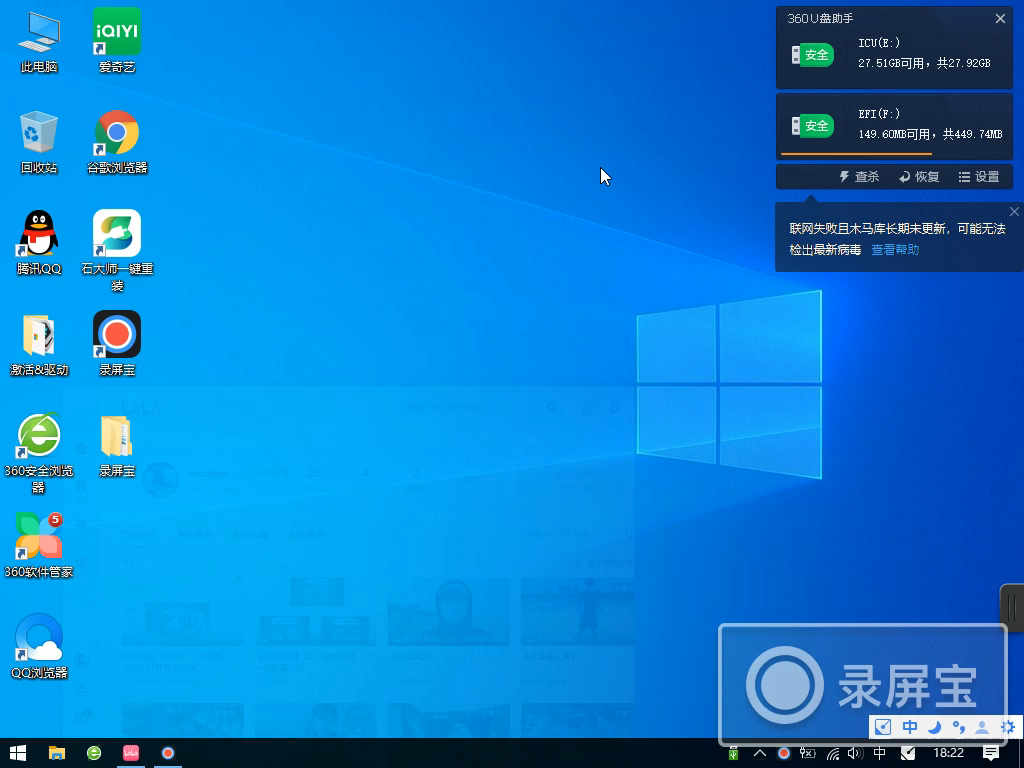Screen dimensions: 1024x768
Task: Open the Action Center notifications icon
Action: 991,753
